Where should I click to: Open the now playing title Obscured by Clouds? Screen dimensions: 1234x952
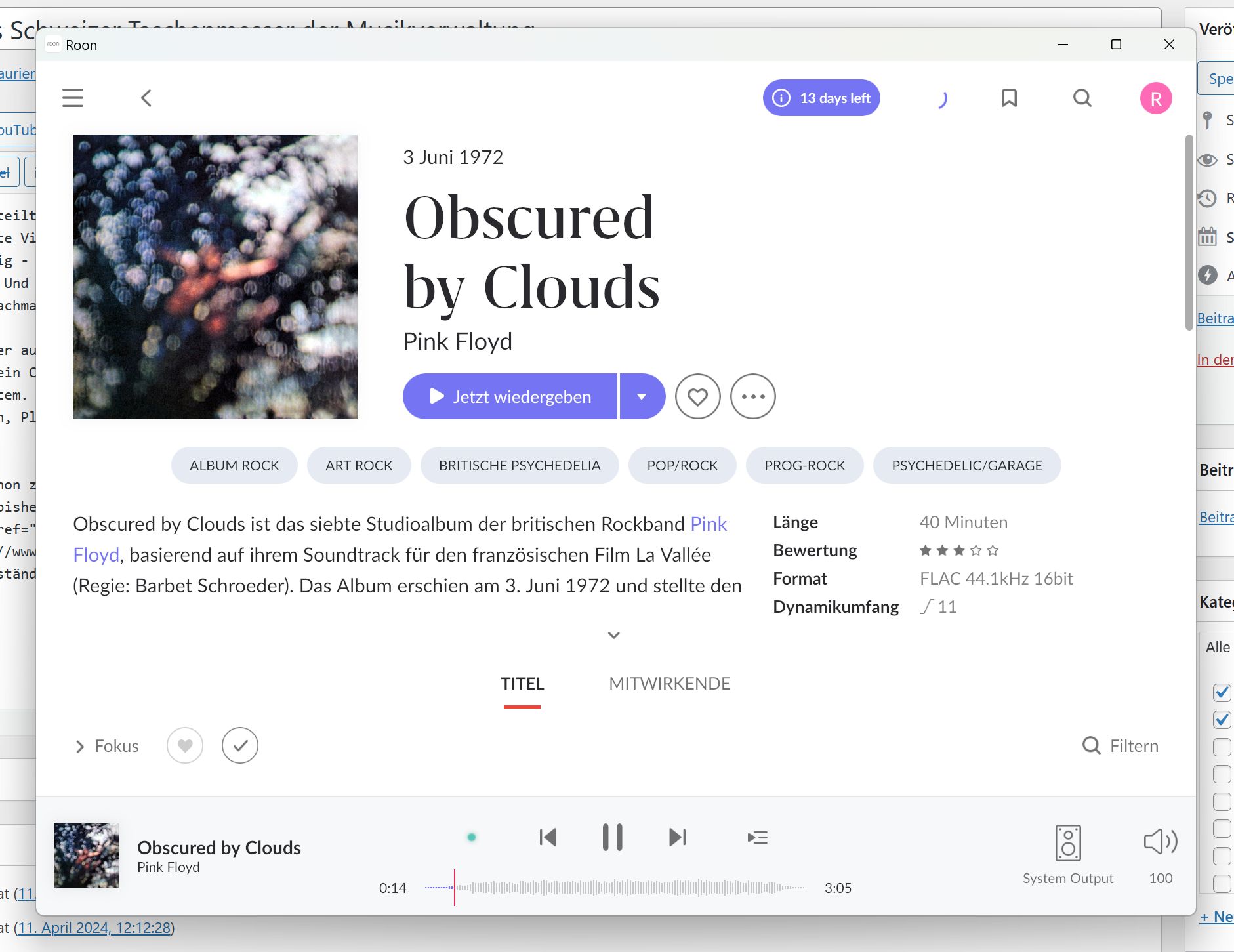219,848
